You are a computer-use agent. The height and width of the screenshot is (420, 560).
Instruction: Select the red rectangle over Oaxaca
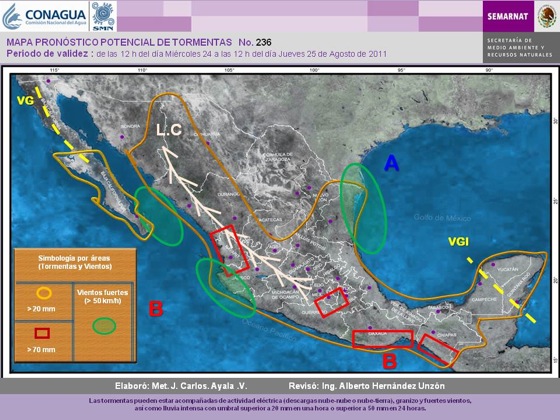click(x=383, y=339)
